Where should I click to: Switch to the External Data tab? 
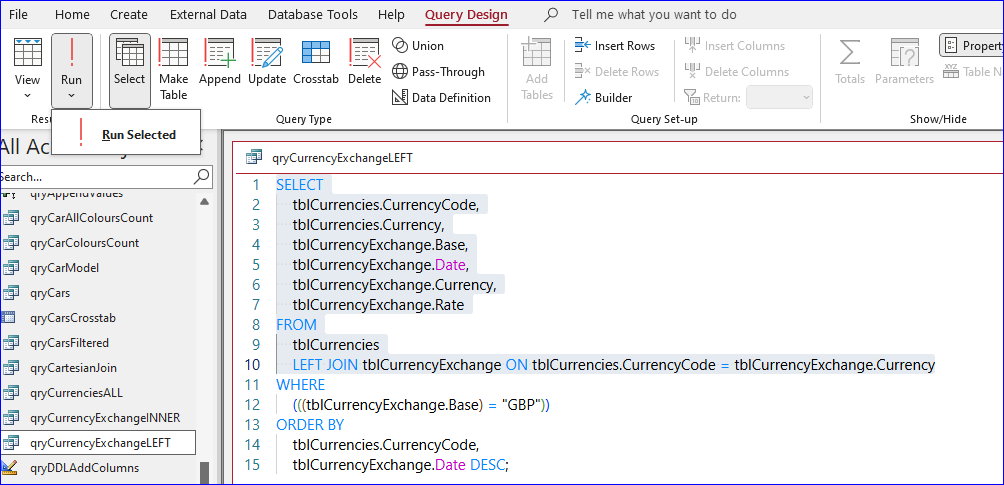(209, 14)
